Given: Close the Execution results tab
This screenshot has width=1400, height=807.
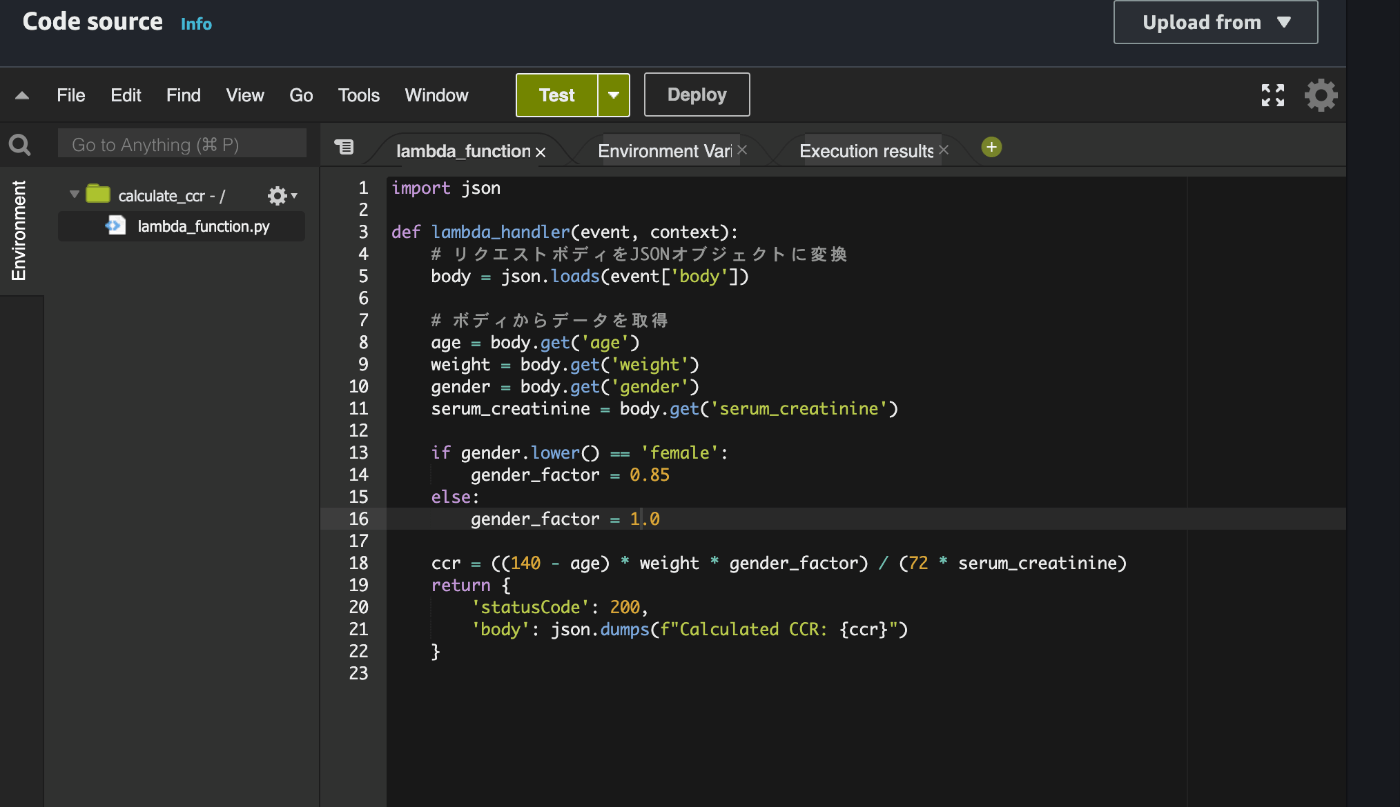Looking at the screenshot, I should tap(944, 151).
